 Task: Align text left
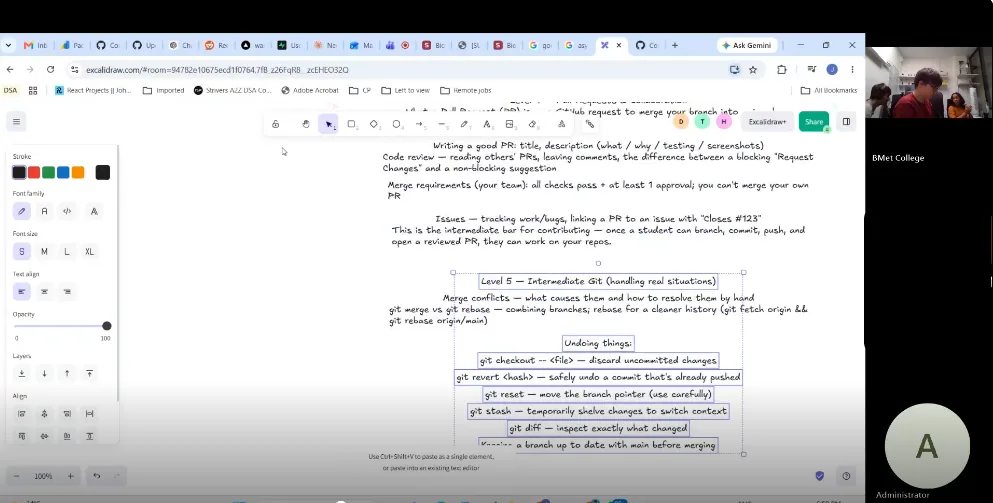22,292
